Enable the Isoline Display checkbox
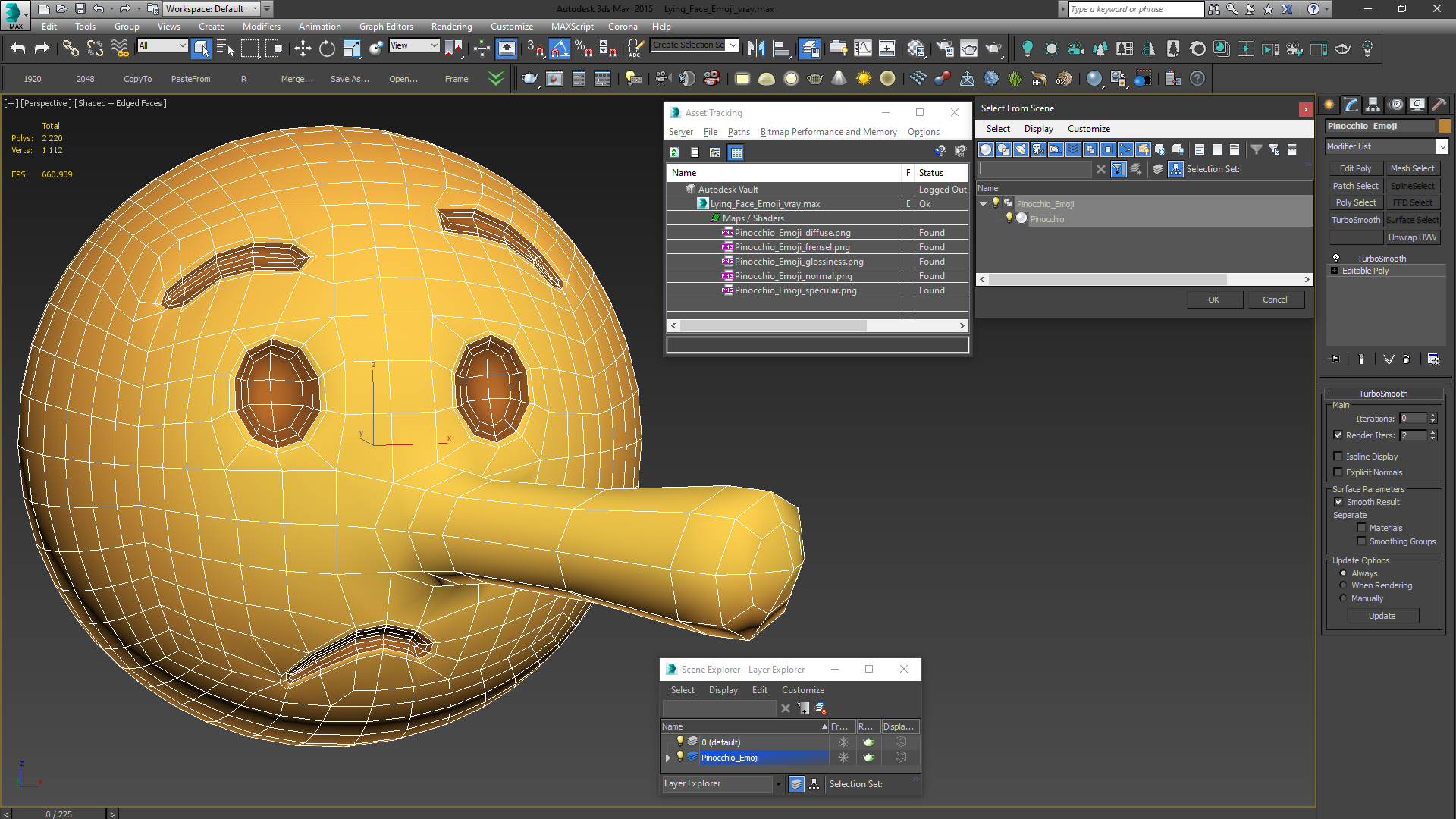The width and height of the screenshot is (1456, 819). 1338,457
